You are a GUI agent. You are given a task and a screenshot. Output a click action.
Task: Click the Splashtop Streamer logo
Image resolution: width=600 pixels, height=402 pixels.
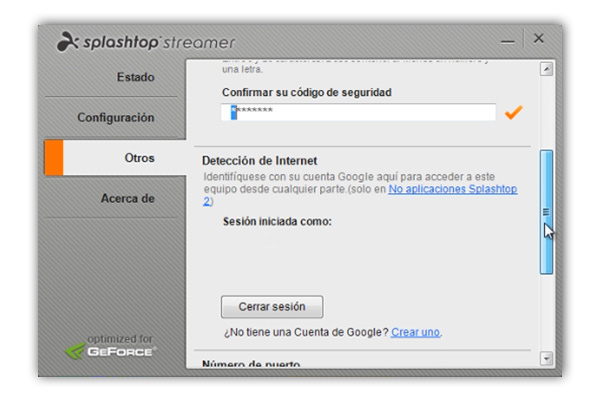pyautogui.click(x=146, y=42)
